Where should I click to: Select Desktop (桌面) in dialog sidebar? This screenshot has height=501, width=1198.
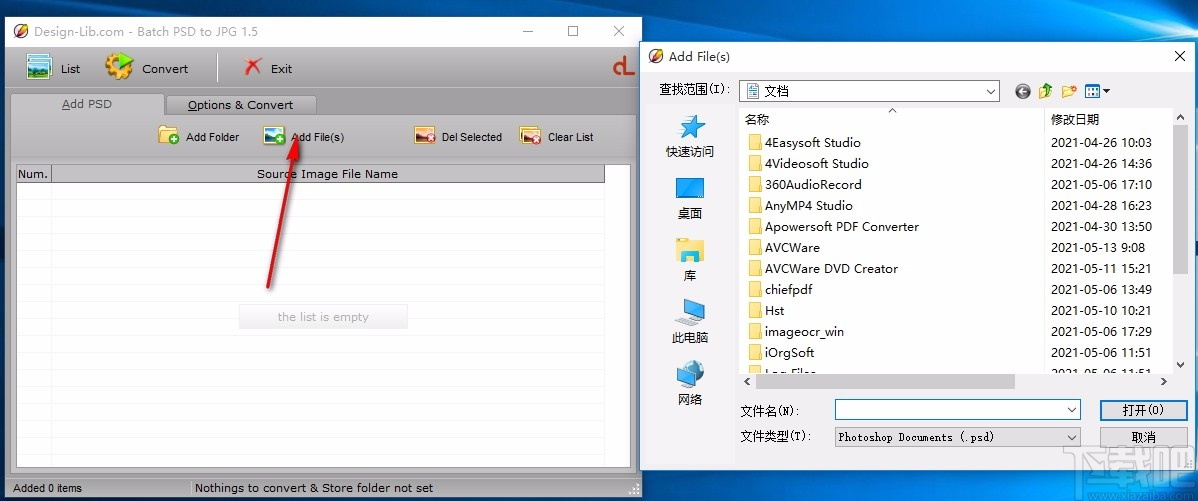tap(690, 199)
